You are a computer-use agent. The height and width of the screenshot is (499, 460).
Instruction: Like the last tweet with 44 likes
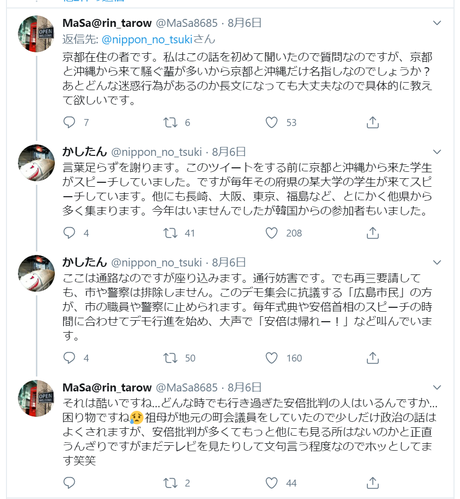(271, 483)
